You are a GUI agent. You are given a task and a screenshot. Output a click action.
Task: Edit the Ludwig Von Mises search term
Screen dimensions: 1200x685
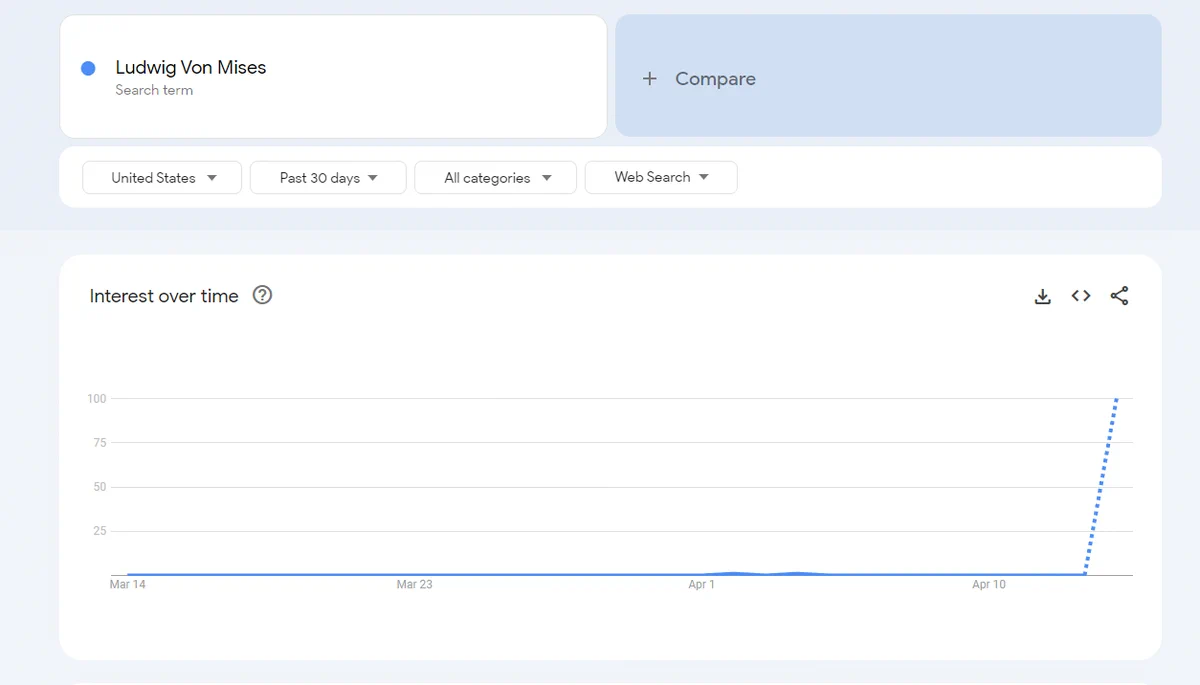pos(333,76)
